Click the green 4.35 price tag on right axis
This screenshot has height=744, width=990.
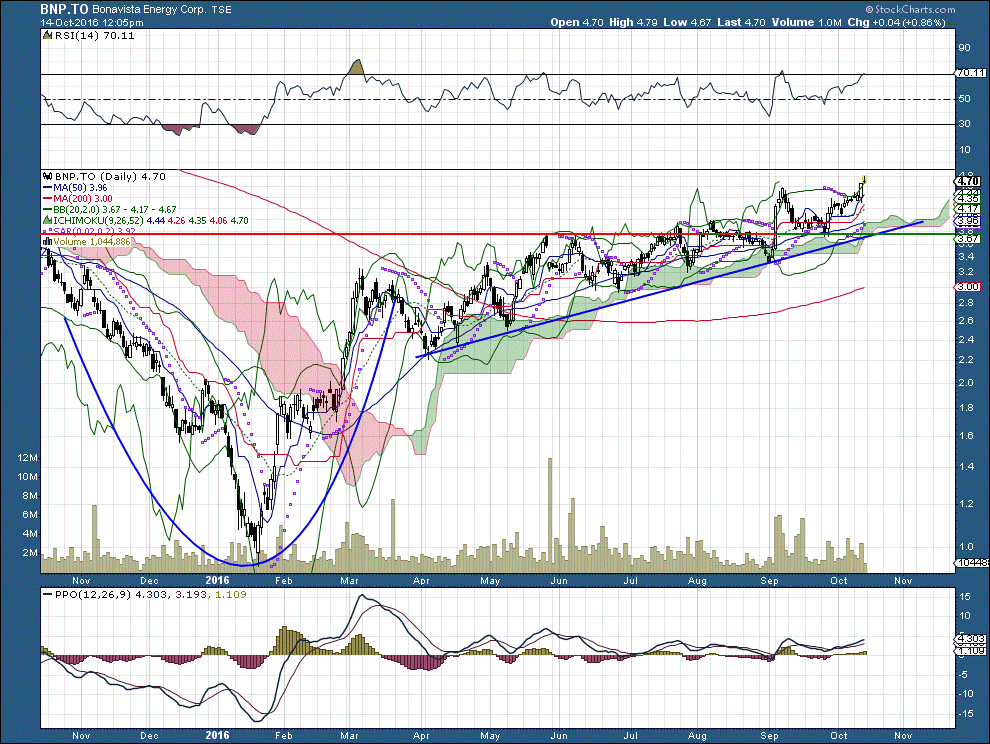tap(968, 198)
